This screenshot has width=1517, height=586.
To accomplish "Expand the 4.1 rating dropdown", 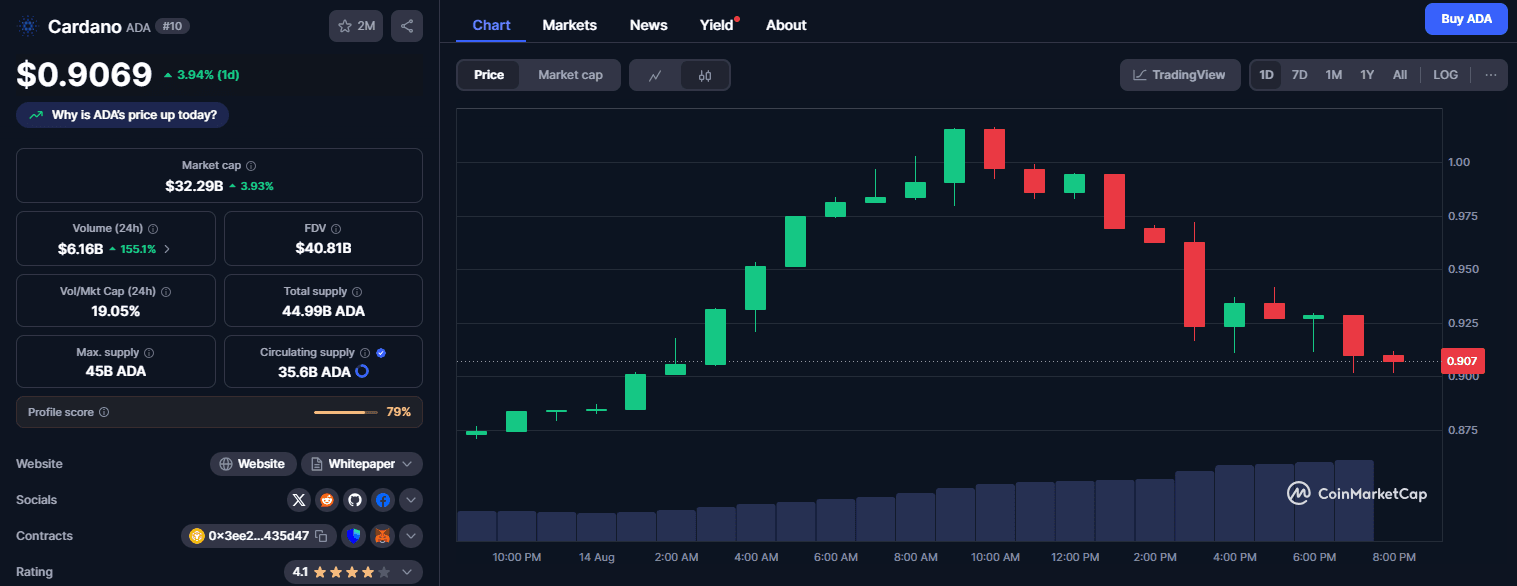I will (x=354, y=572).
